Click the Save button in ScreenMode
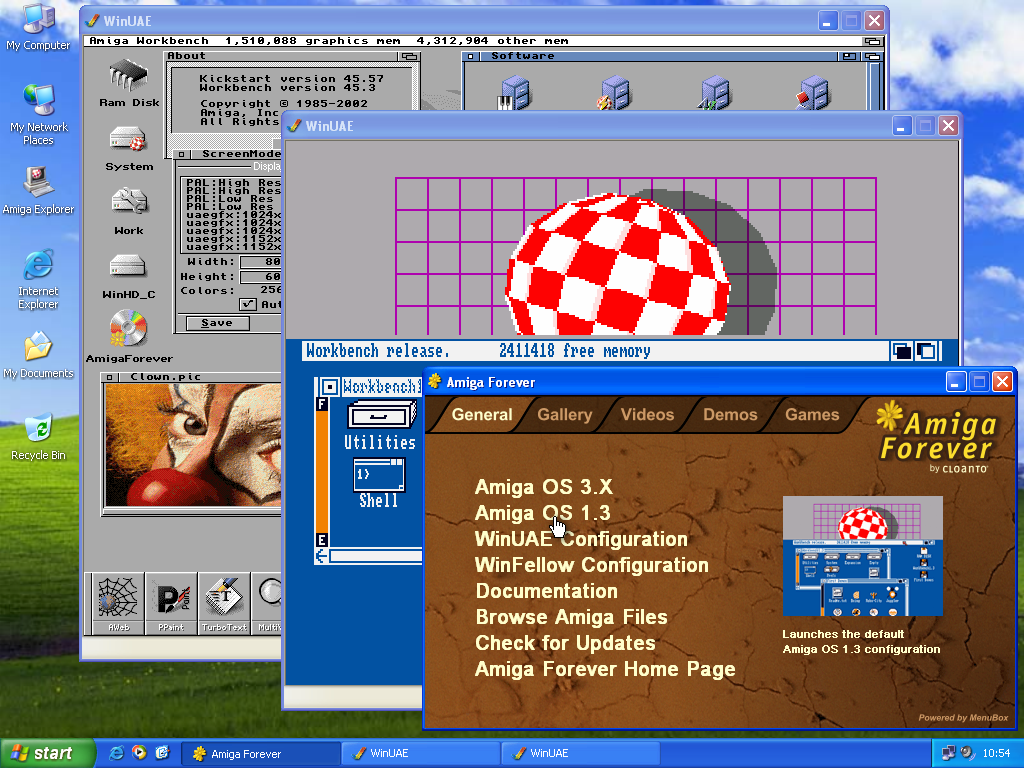 coord(217,323)
